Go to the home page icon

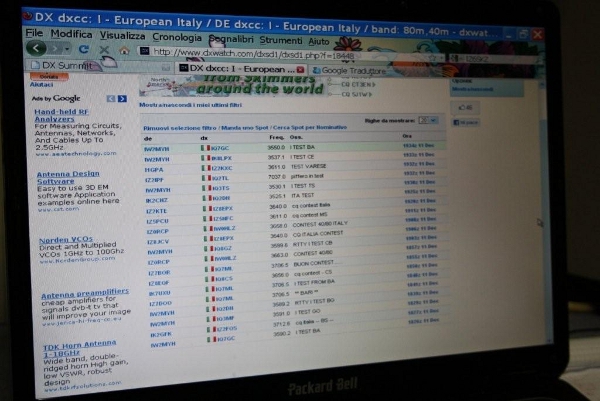click(x=124, y=51)
